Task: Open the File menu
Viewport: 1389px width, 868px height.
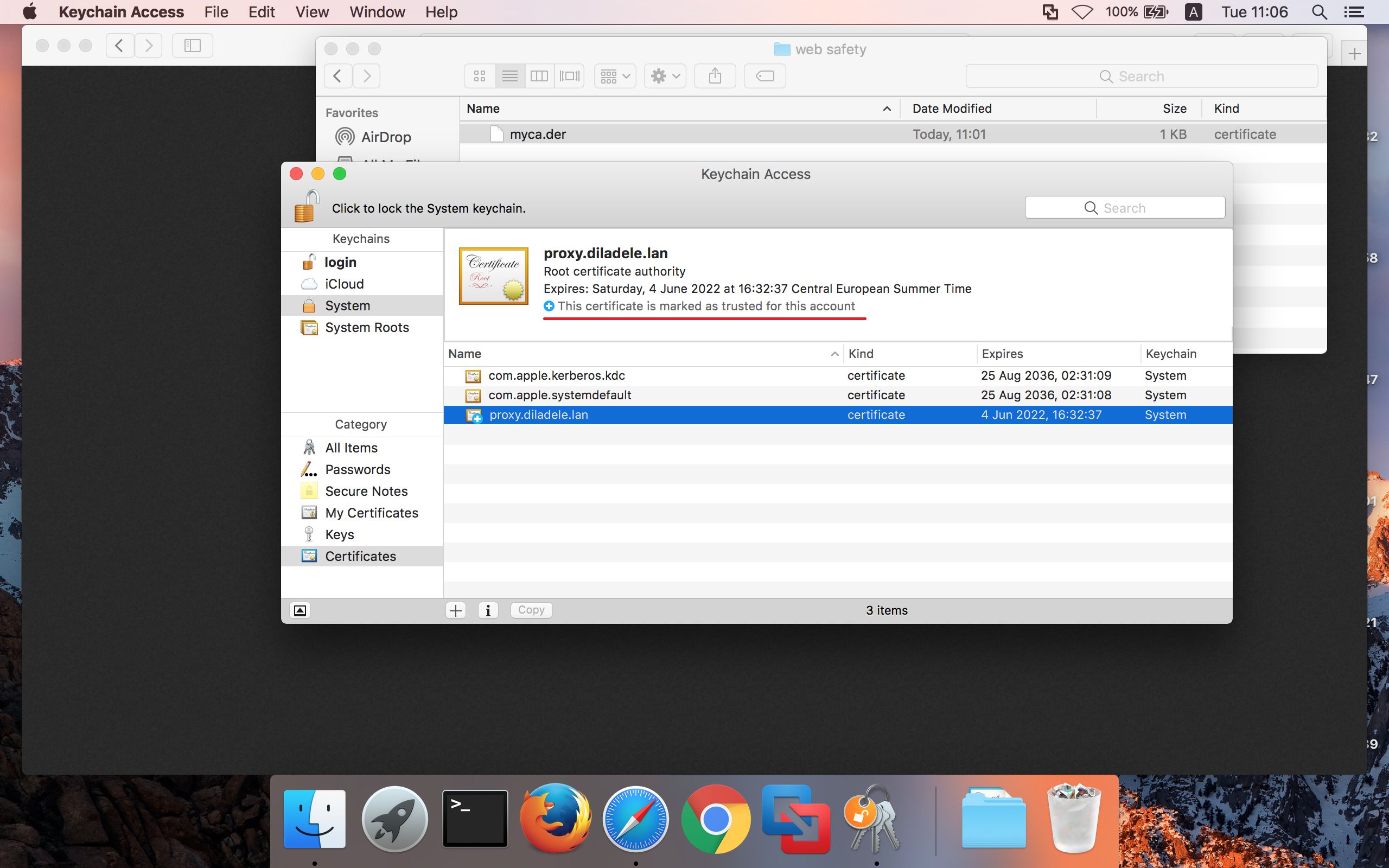Action: 216,12
